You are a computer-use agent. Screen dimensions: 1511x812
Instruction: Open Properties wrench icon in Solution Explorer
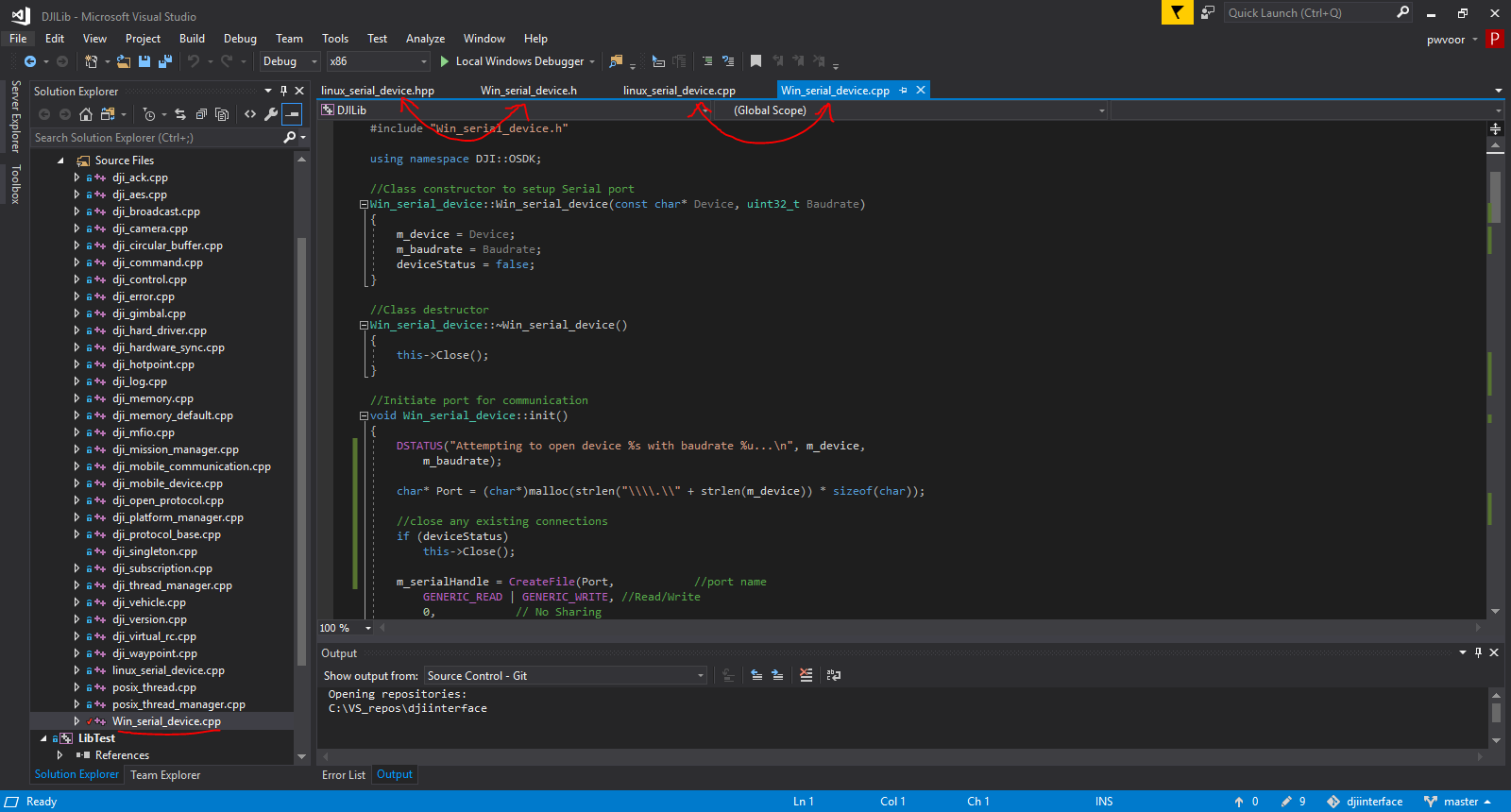tap(271, 114)
